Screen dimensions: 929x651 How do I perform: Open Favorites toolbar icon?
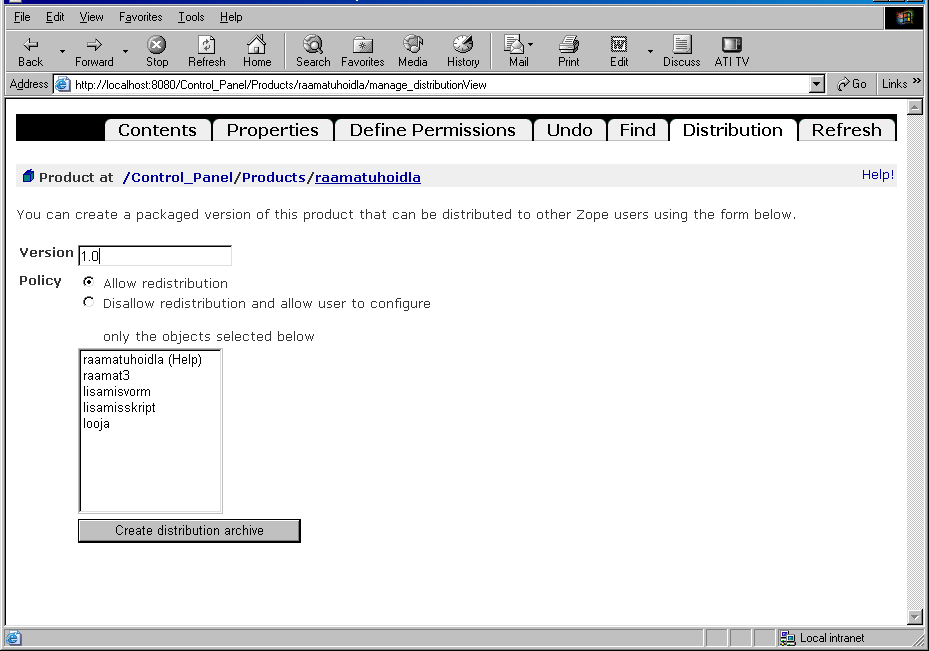tap(363, 52)
